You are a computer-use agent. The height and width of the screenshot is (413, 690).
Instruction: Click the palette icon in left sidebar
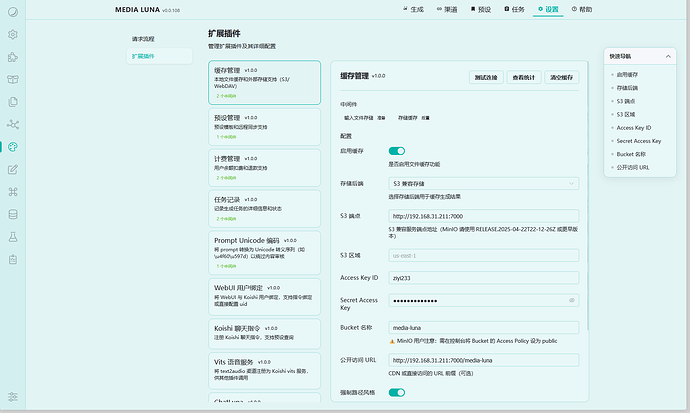coord(13,146)
